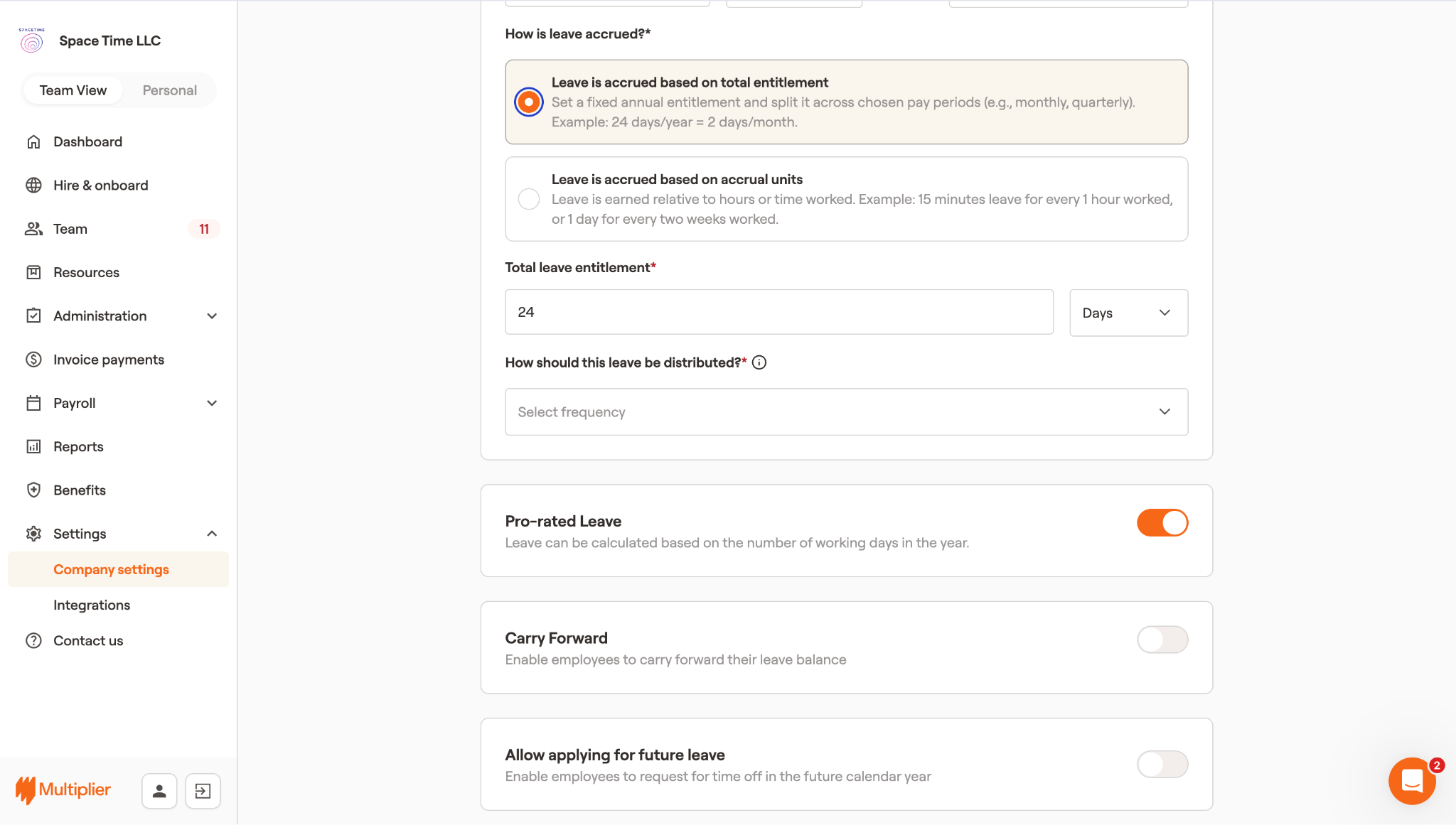The height and width of the screenshot is (825, 1456).
Task: Enable the Carry Forward toggle
Action: click(x=1162, y=640)
